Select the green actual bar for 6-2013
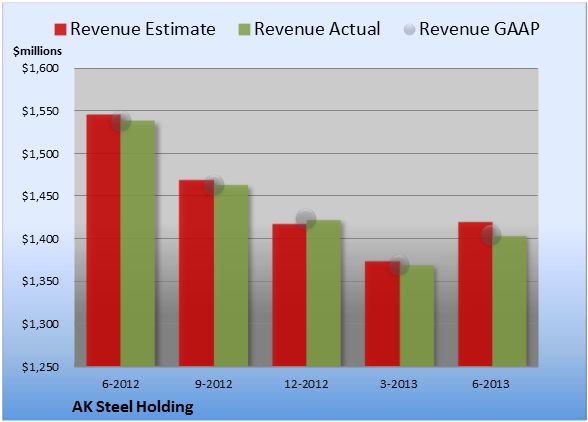Screen dimensions: 588x422 510,301
